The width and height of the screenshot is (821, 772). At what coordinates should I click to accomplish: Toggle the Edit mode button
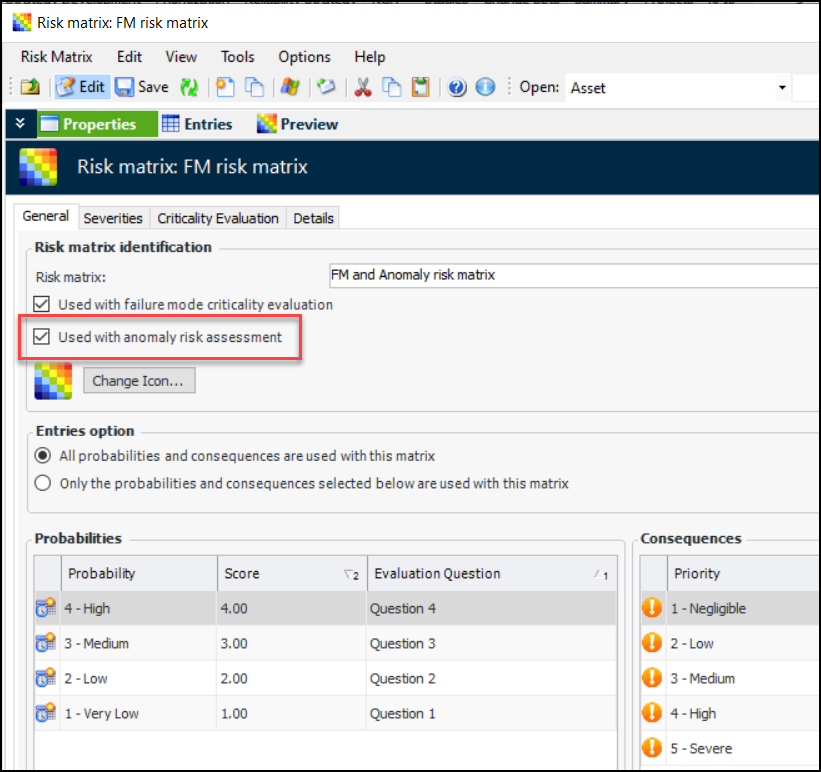coord(81,87)
